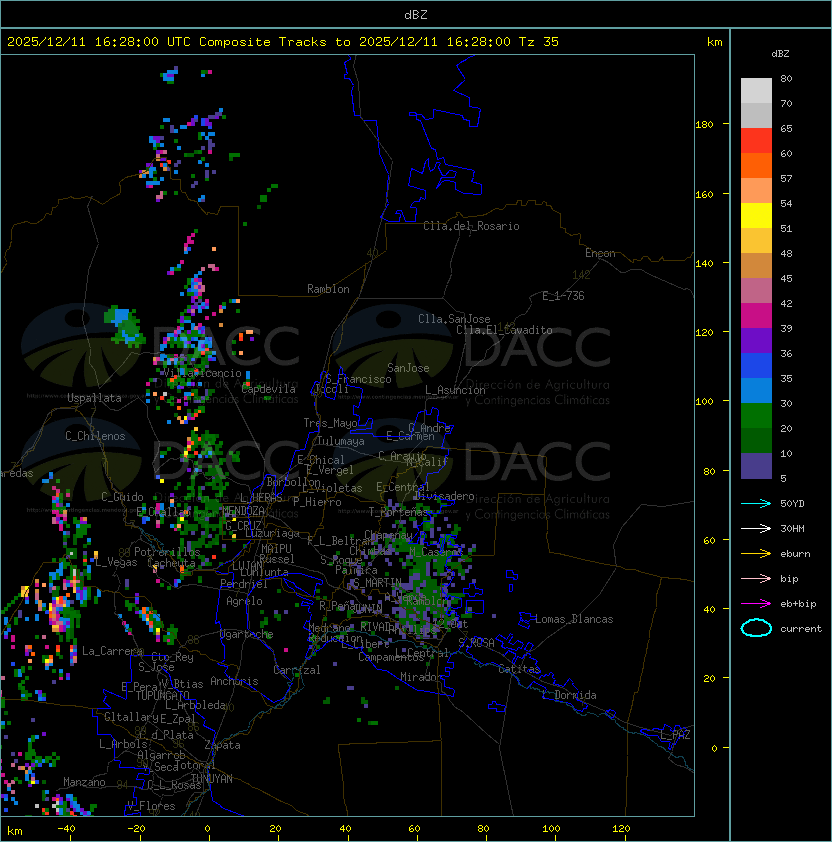Click the Agrelo map label
This screenshot has height=842, width=832.
coord(244,601)
